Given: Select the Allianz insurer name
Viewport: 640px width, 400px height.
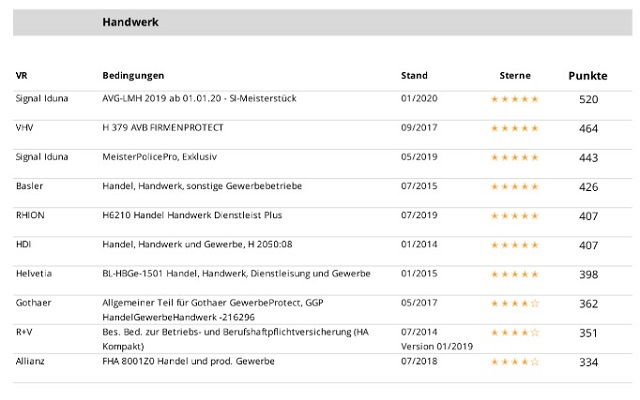Looking at the screenshot, I should click(x=32, y=361).
